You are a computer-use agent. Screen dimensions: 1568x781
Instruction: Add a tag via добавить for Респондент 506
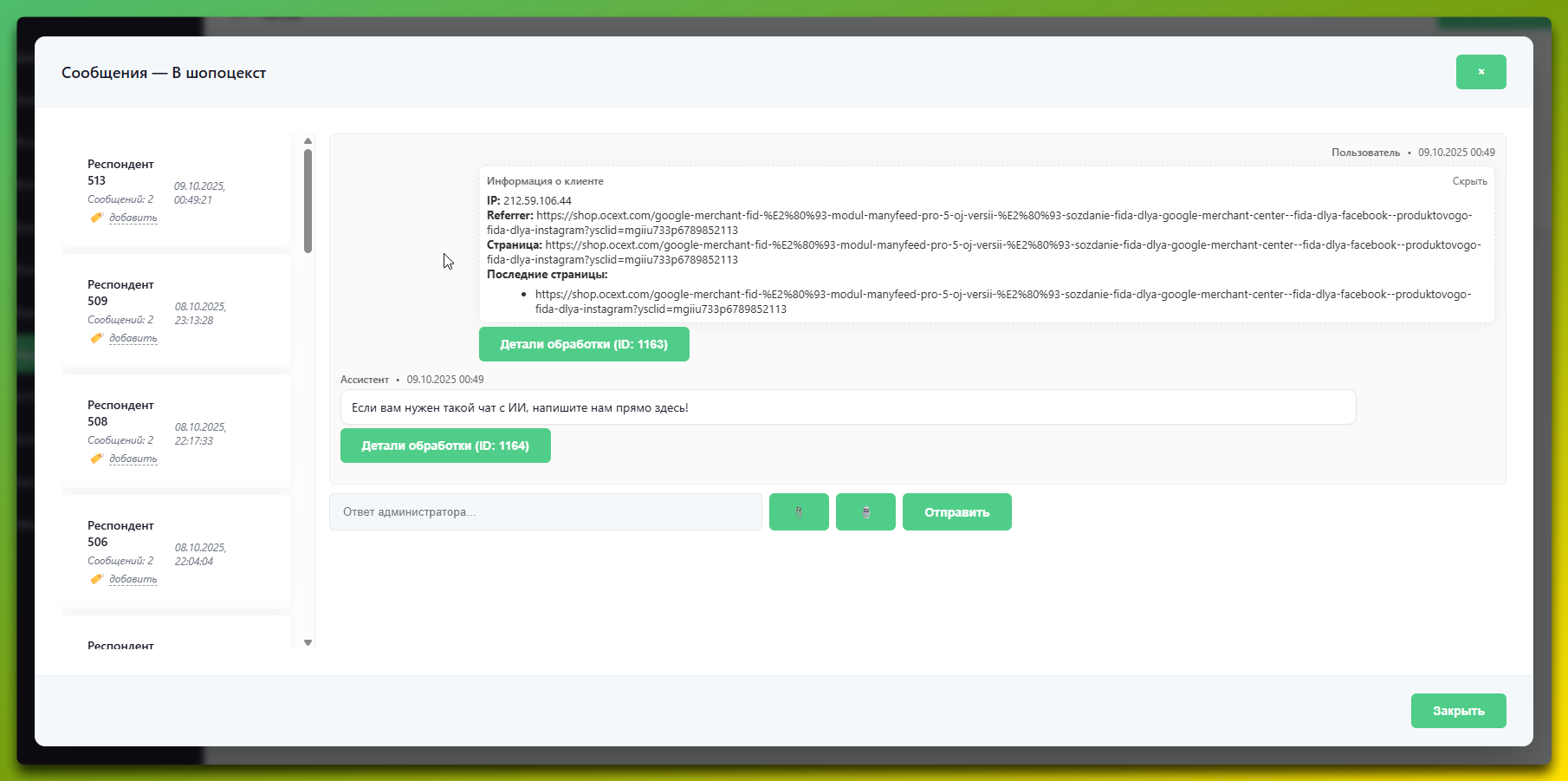click(x=133, y=579)
